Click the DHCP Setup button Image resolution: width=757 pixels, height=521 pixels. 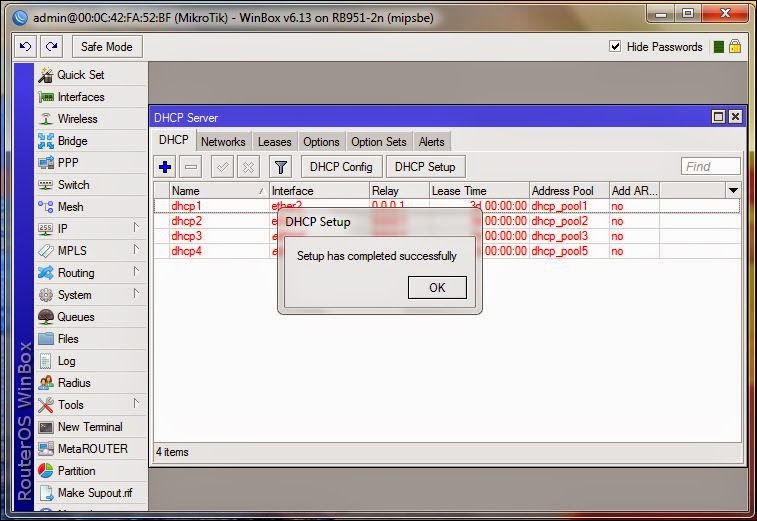(425, 167)
